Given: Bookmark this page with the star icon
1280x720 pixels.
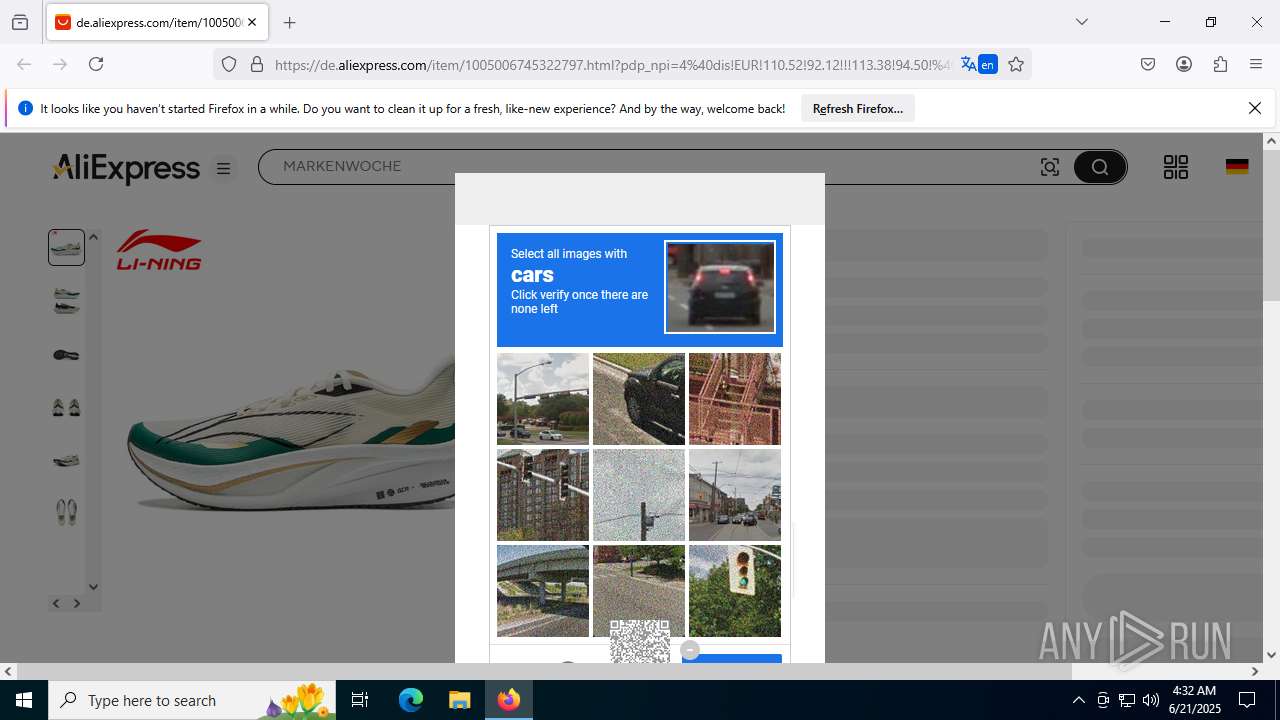Looking at the screenshot, I should tap(1016, 64).
